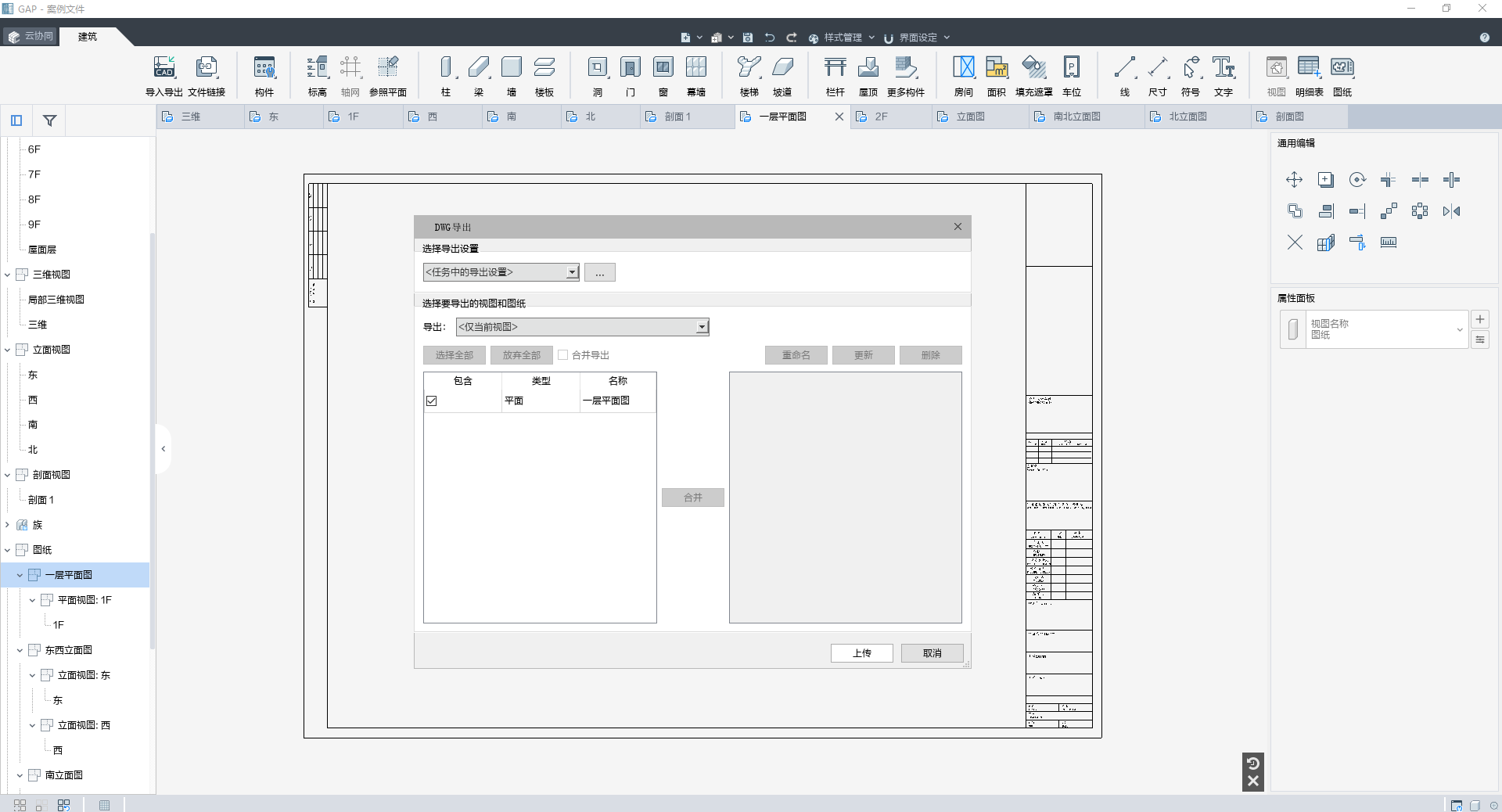Screen dimensions: 1502x812
Task: Open the 界面设定 dropdown menu
Action: point(917,38)
